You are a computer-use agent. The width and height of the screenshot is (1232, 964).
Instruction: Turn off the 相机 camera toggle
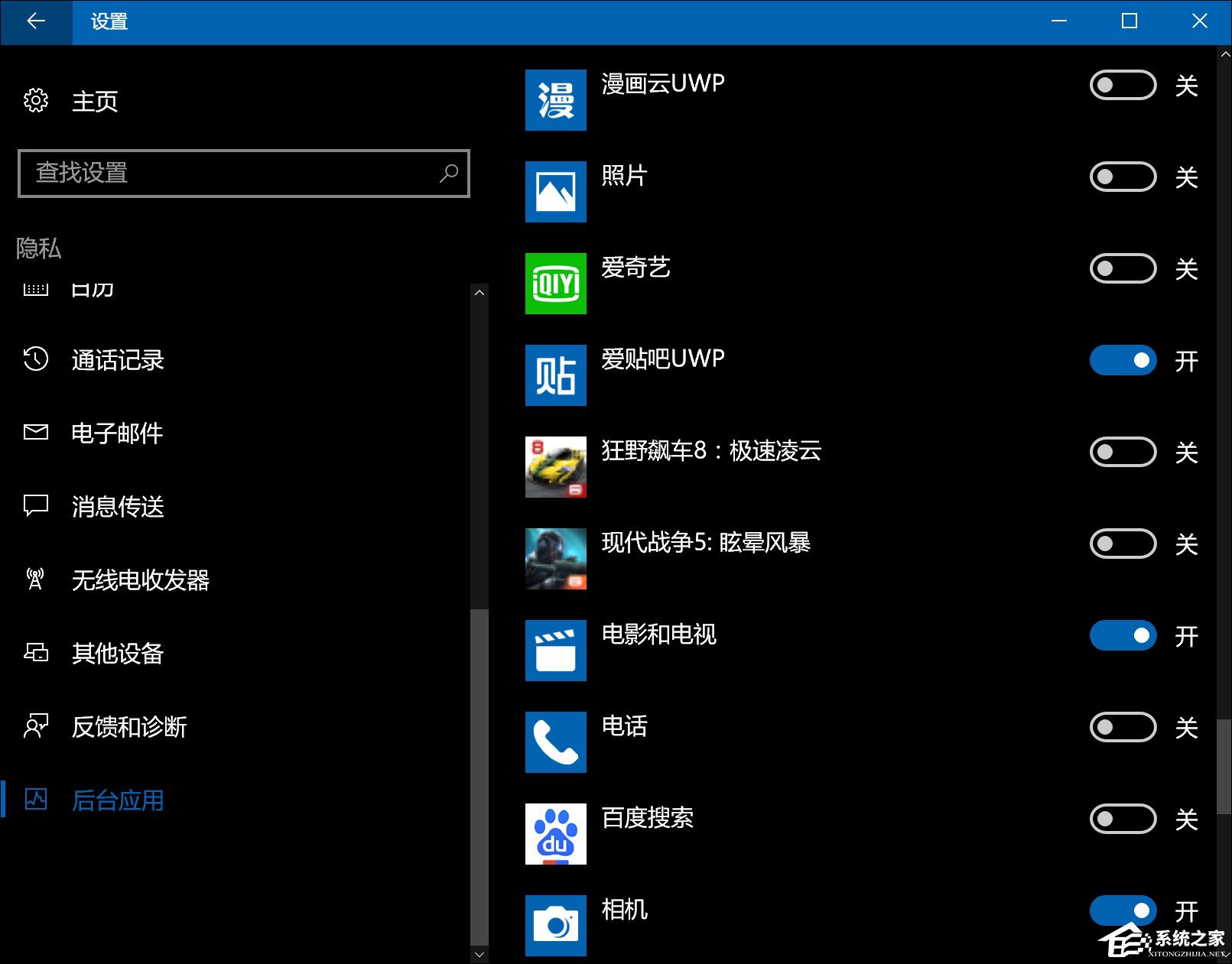(1122, 910)
